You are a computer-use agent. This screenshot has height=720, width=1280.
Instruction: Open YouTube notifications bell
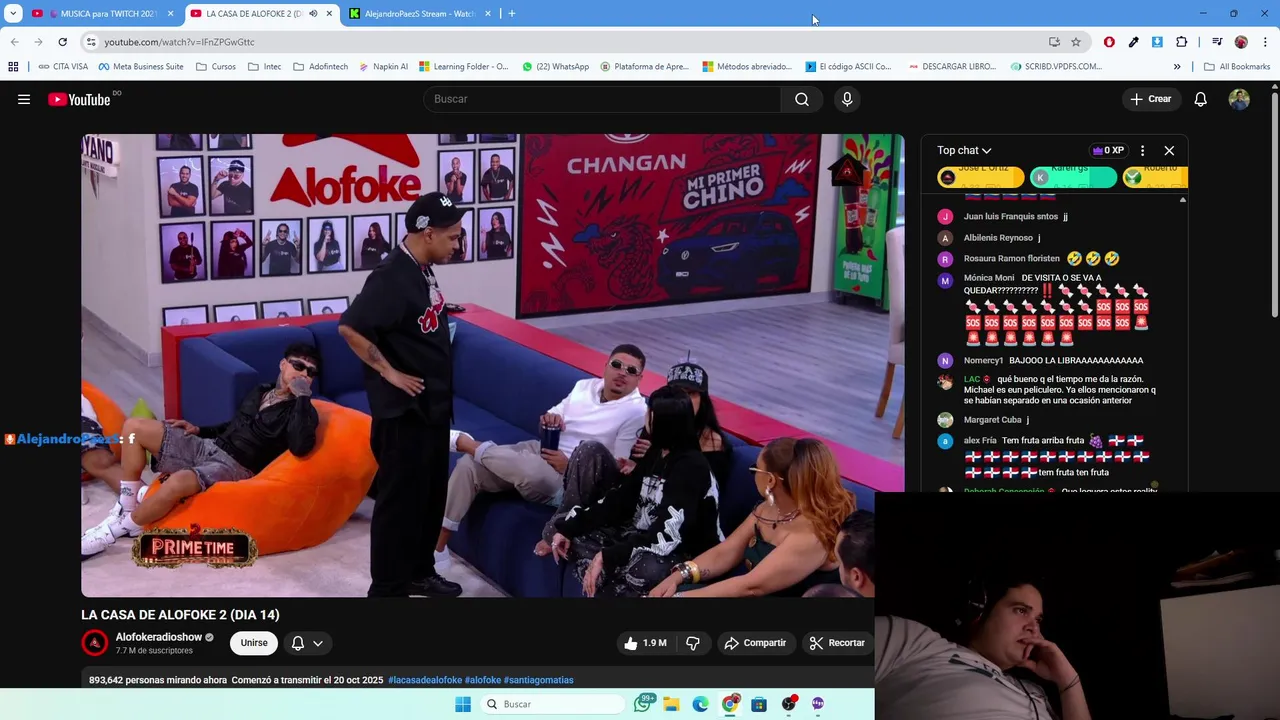pyautogui.click(x=1201, y=99)
